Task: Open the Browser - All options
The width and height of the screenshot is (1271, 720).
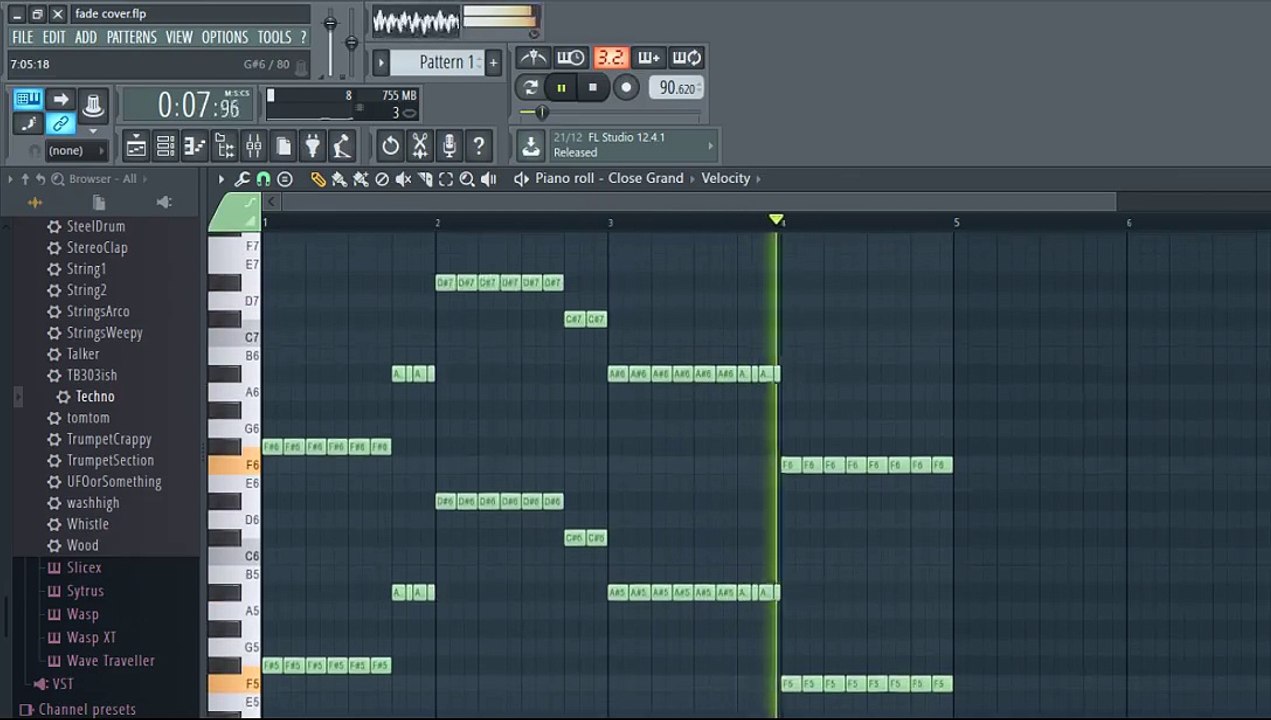Action: tap(103, 179)
